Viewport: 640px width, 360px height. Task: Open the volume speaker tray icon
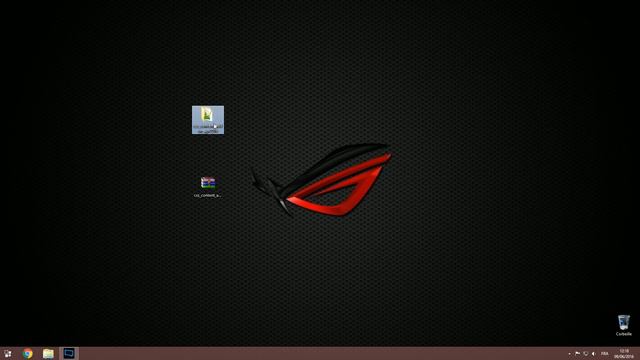[x=594, y=353]
